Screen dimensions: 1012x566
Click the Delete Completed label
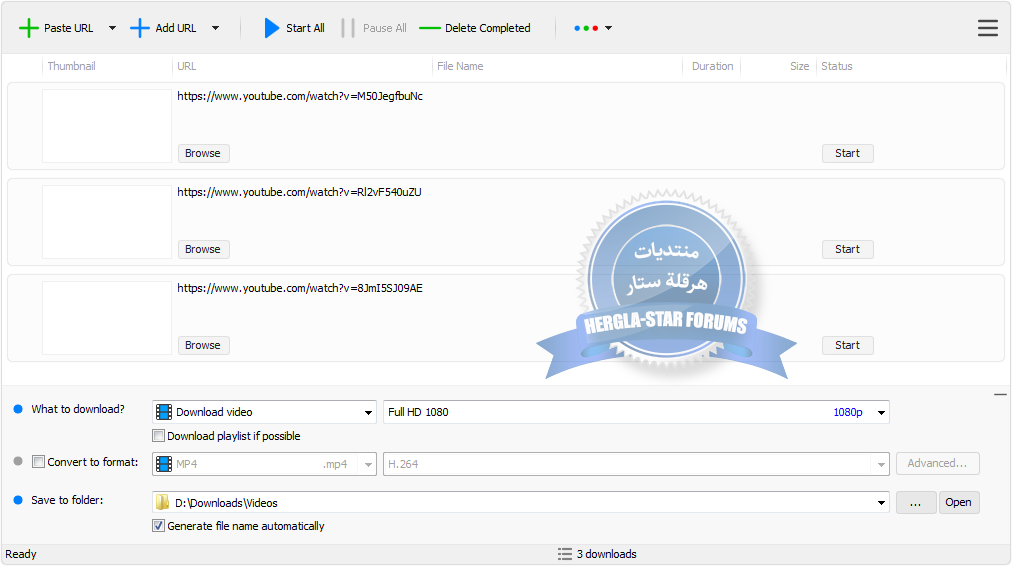coord(487,28)
